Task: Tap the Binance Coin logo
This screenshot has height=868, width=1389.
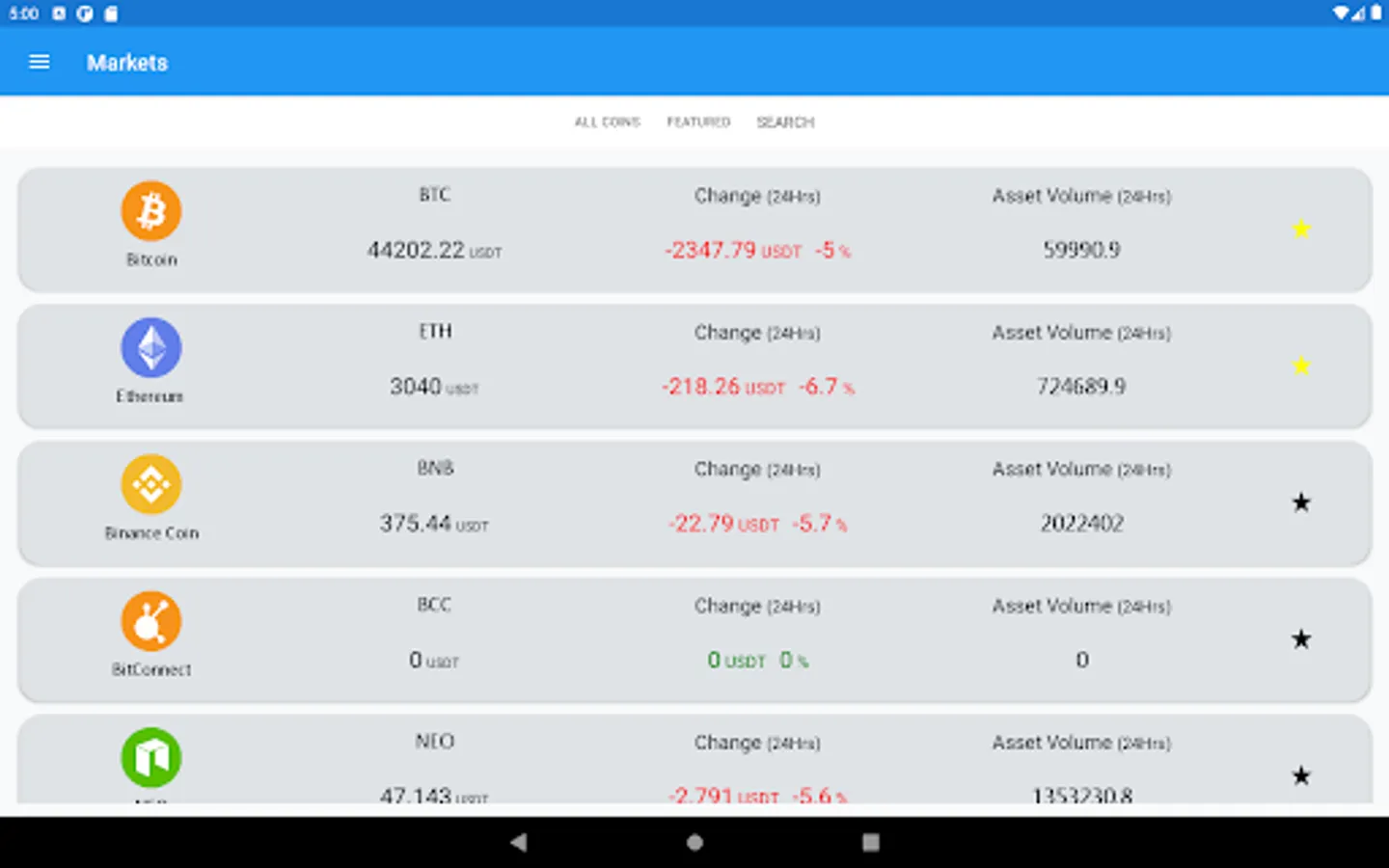Action: tap(151, 485)
